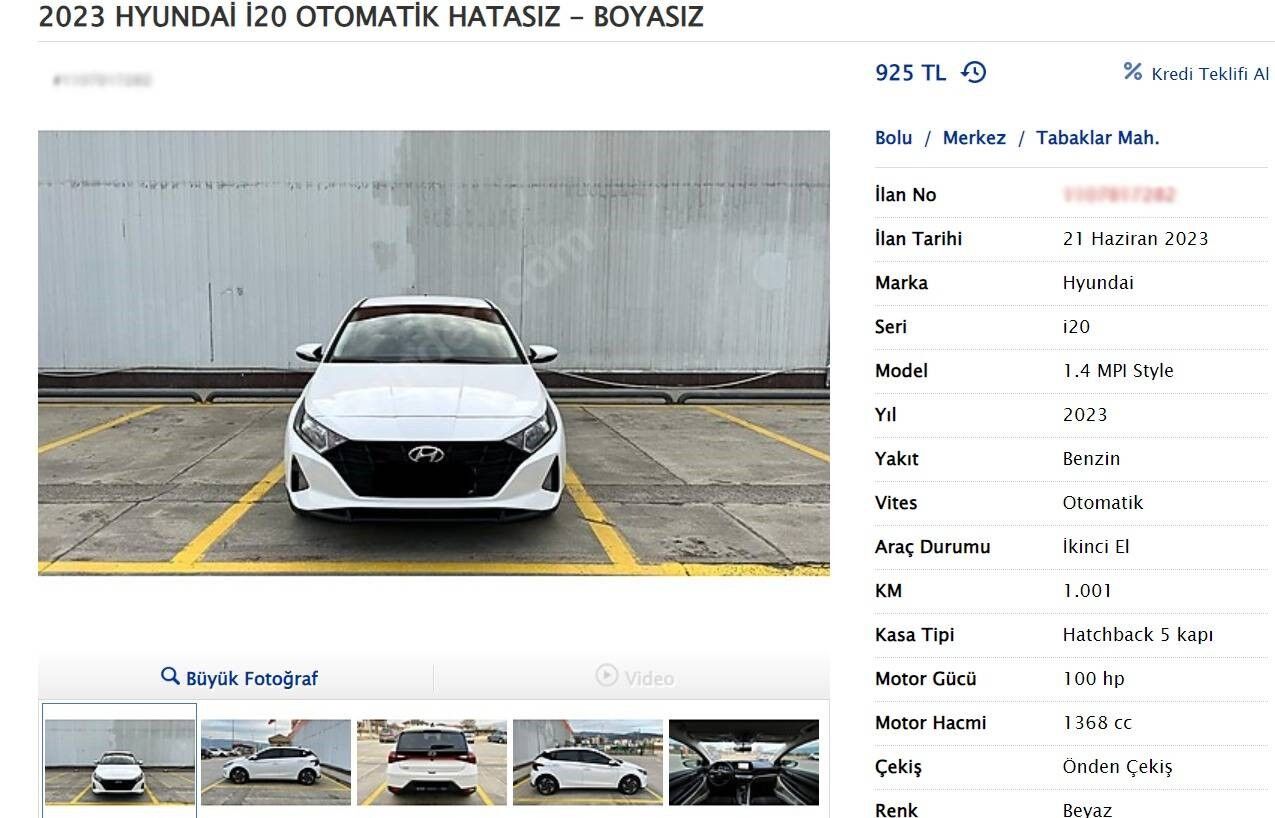Select the Merkez district link
Image resolution: width=1275 pixels, height=818 pixels.
click(973, 138)
